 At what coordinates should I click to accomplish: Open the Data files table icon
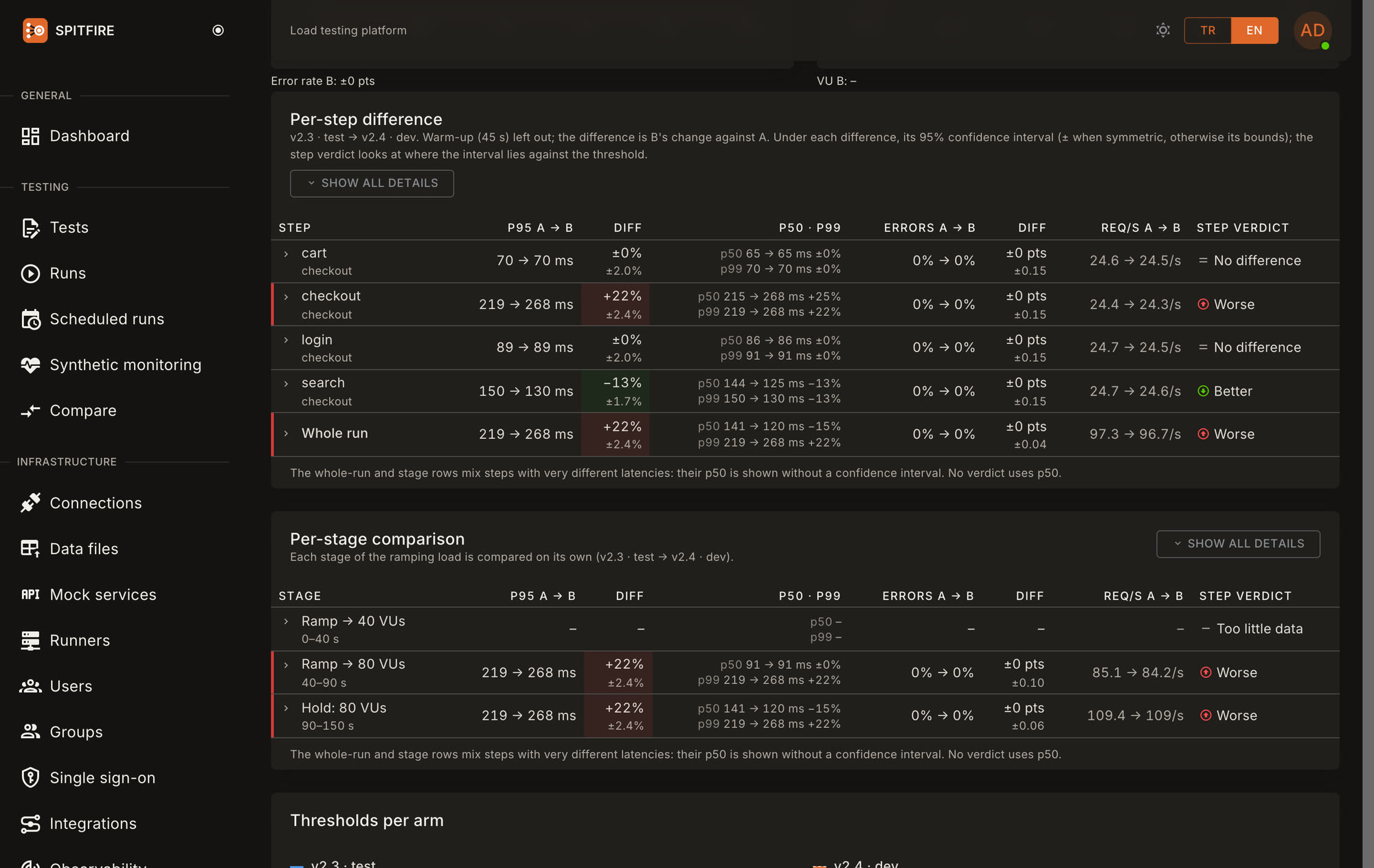[30, 549]
